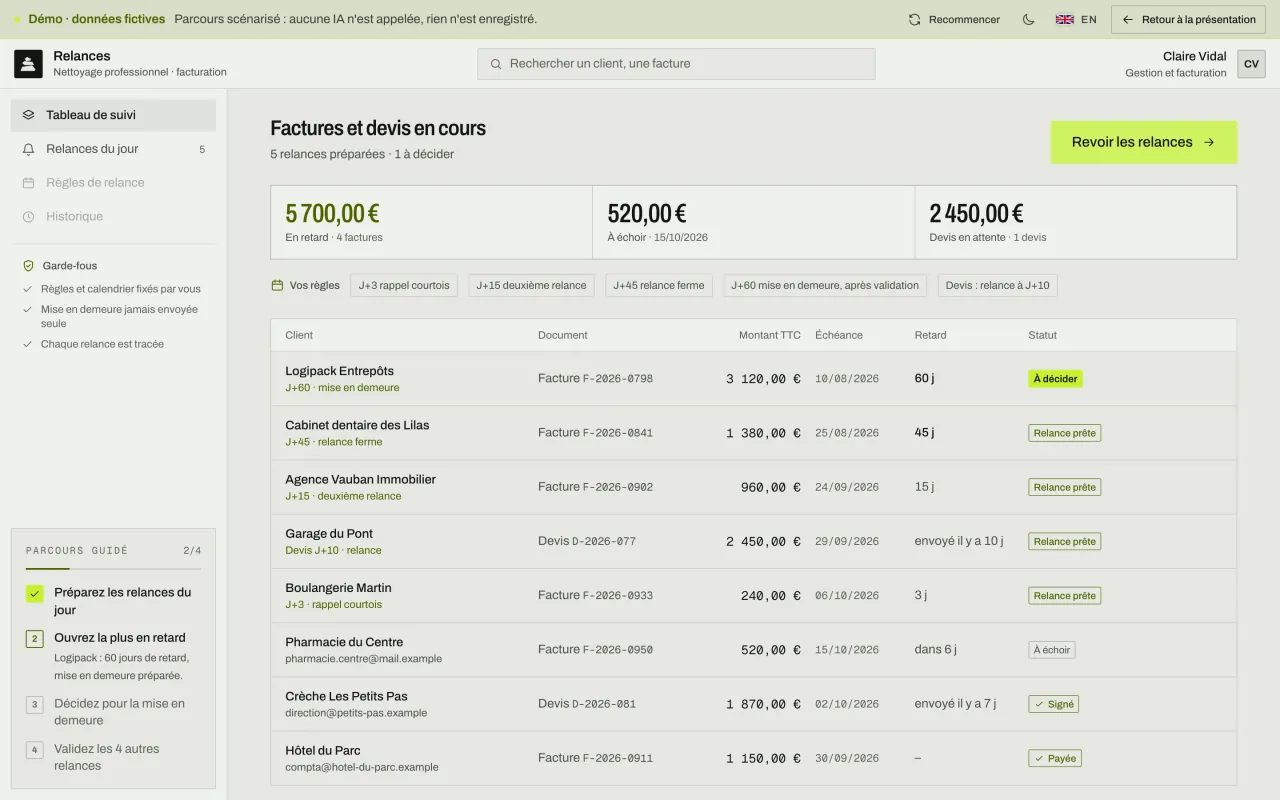Click the bell icon for Relances du jour
This screenshot has width=1280, height=800.
[28, 149]
